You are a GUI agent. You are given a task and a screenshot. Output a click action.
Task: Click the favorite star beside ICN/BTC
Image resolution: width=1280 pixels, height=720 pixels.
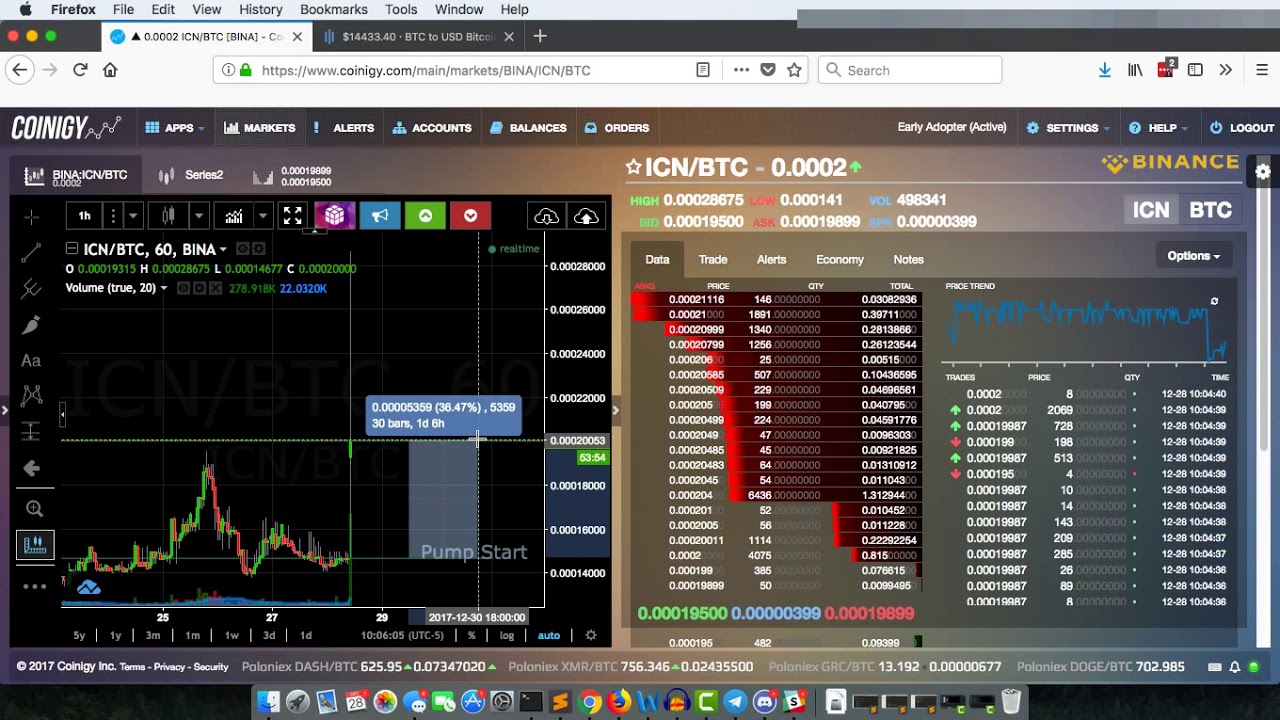click(633, 168)
